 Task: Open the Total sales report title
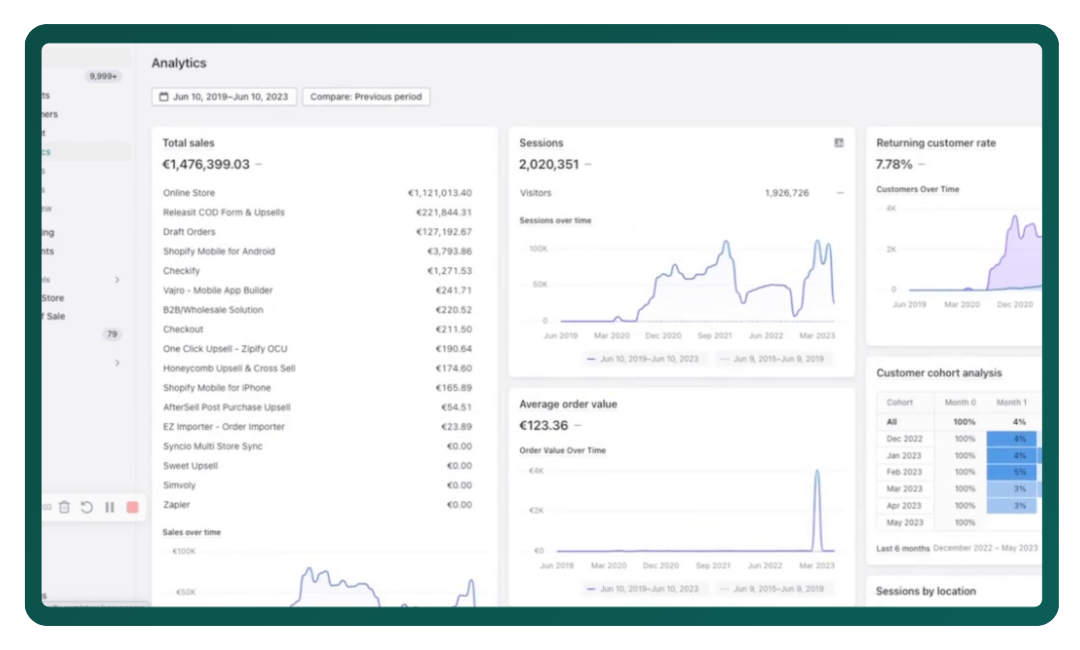(188, 143)
